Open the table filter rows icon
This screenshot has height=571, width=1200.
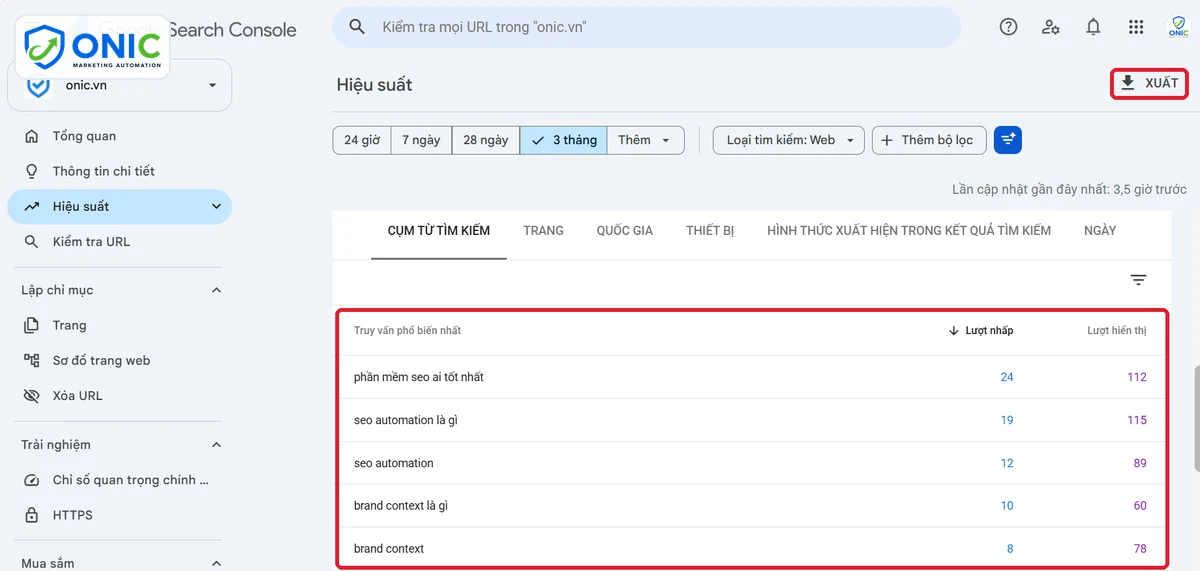pyautogui.click(x=1138, y=280)
